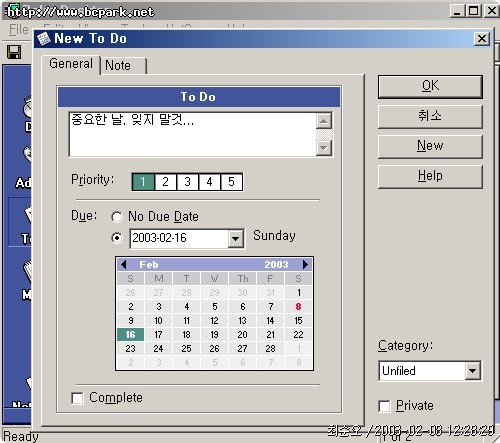Click the New button
This screenshot has height=443, width=500.
(x=430, y=146)
